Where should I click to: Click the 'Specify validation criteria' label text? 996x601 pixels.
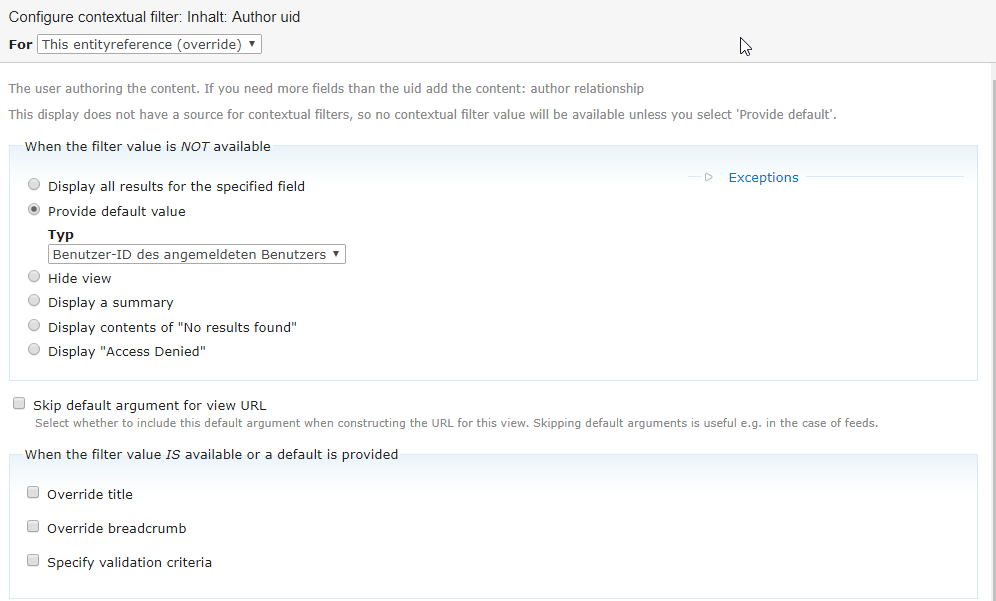(x=129, y=563)
